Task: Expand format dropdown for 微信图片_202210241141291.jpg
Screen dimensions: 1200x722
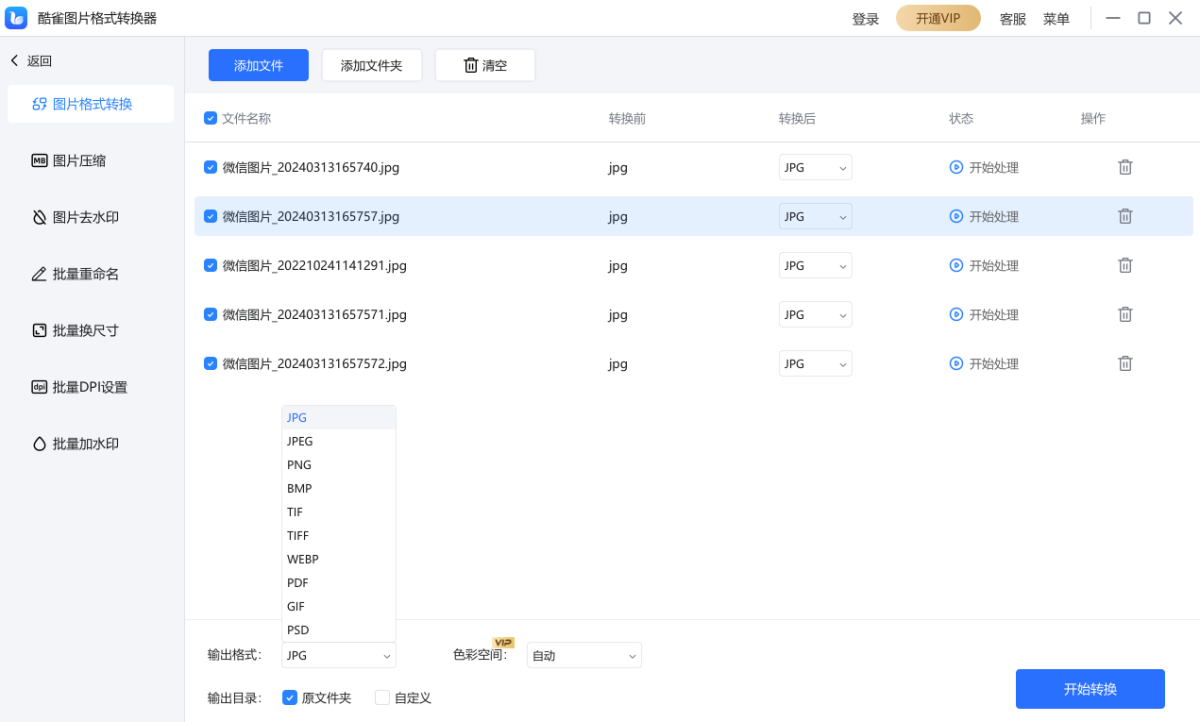Action: (x=815, y=265)
